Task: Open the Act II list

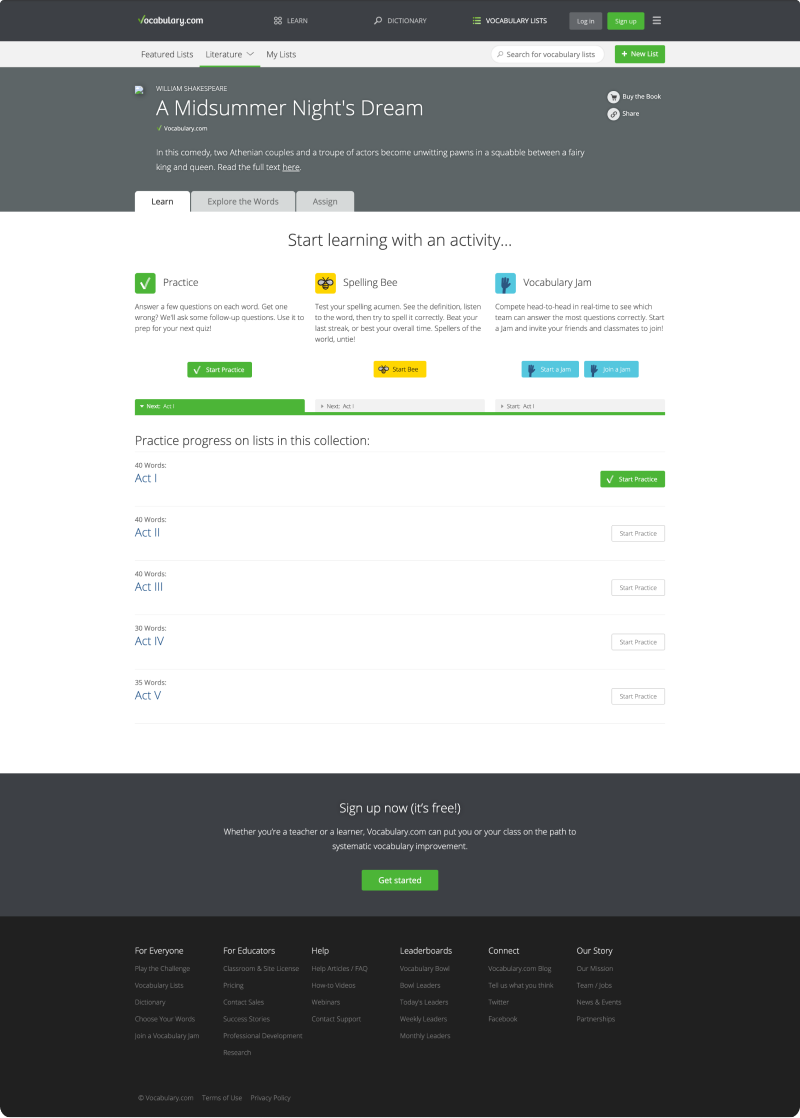Action: click(x=148, y=533)
